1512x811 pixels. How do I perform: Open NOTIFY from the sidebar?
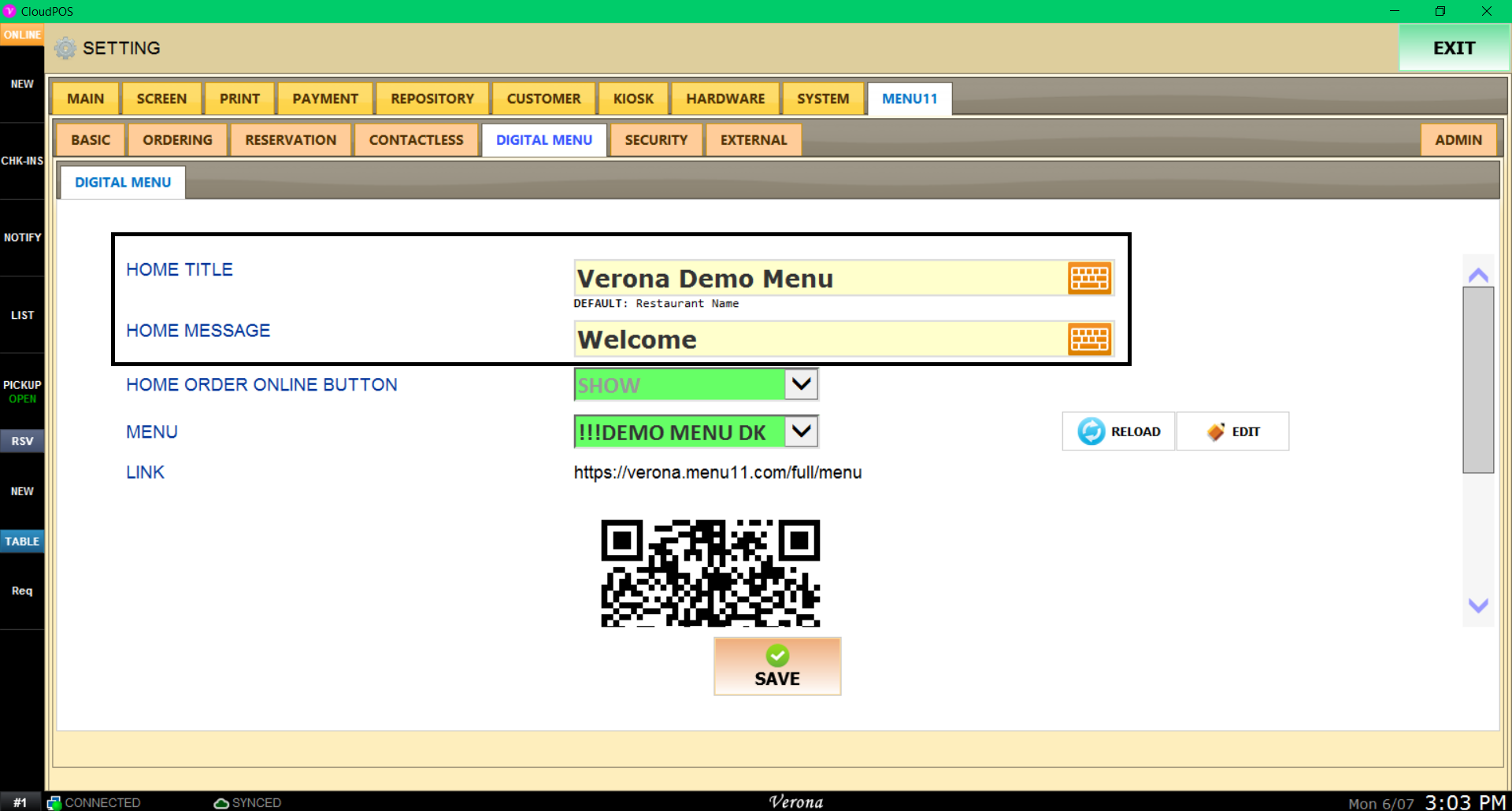coord(22,238)
